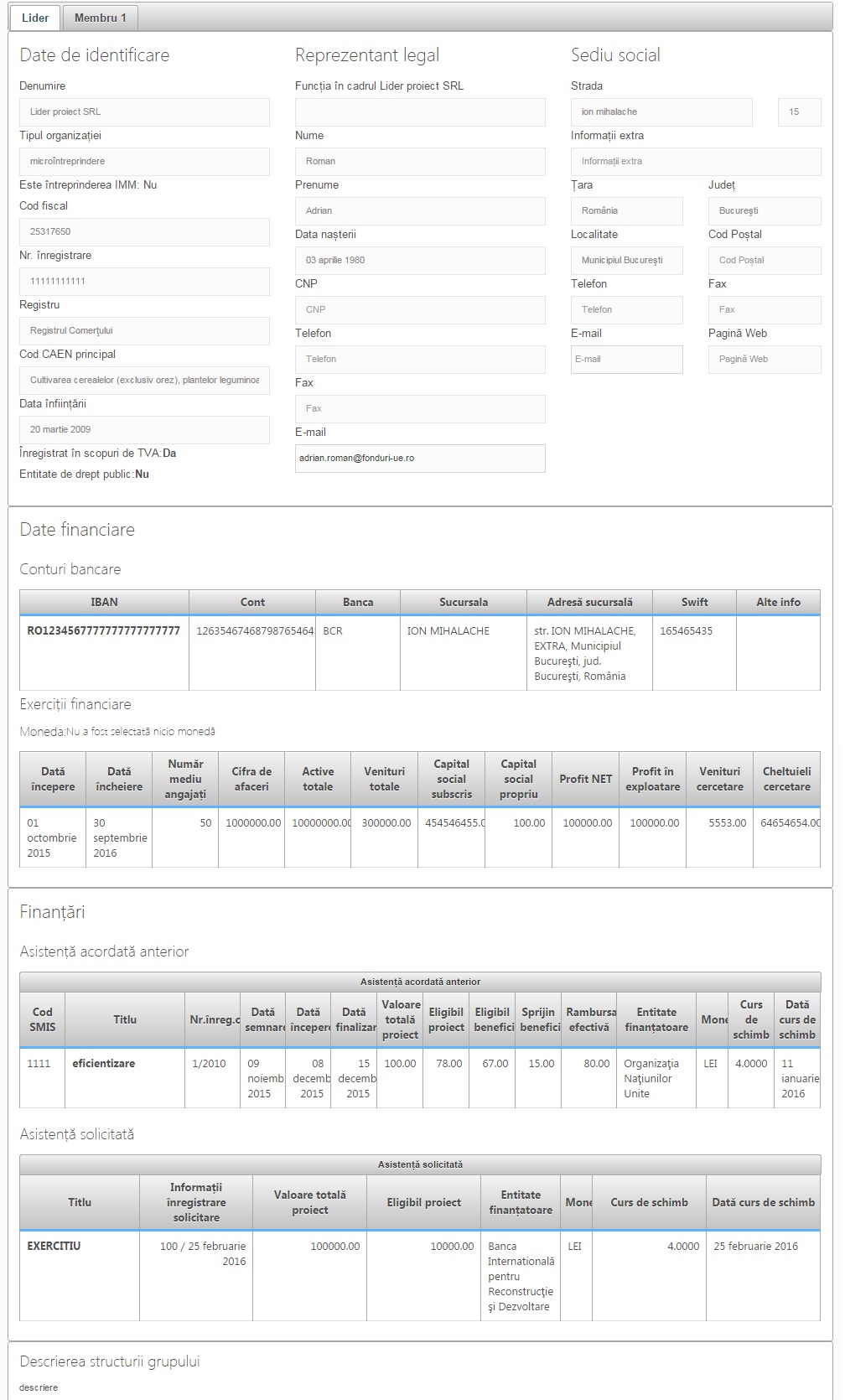Screen dimensions: 845x1400
Task: Click the SMIS code cell 1111
Action: click(x=43, y=1078)
